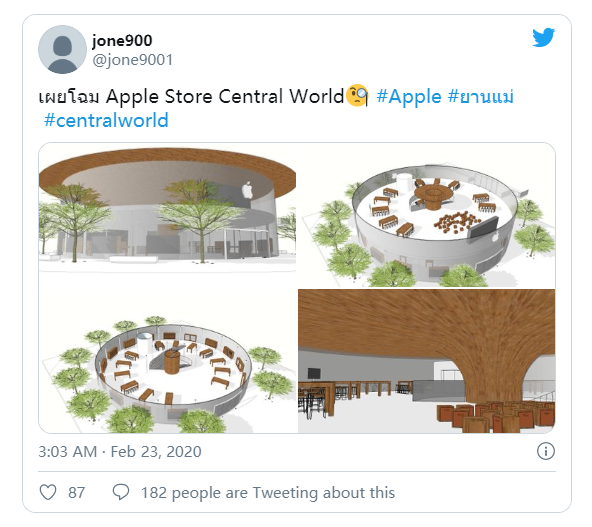The width and height of the screenshot is (592, 527).
Task: Open the exterior store render image
Action: point(167,215)
